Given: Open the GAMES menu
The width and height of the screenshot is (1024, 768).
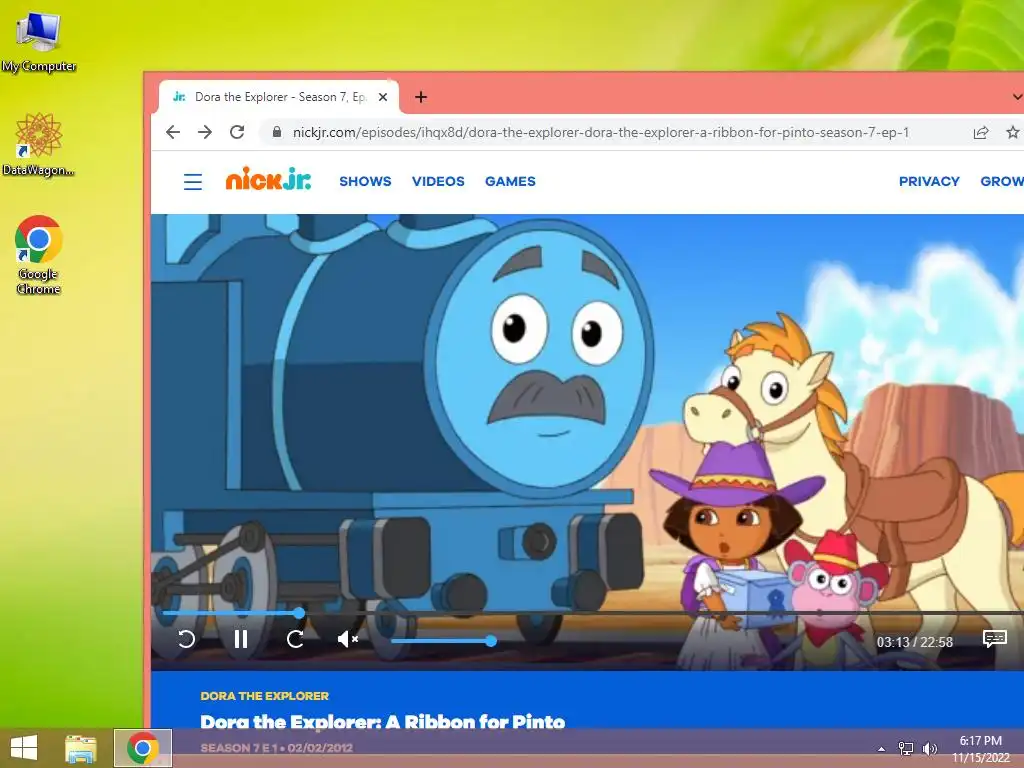Looking at the screenshot, I should tap(510, 182).
